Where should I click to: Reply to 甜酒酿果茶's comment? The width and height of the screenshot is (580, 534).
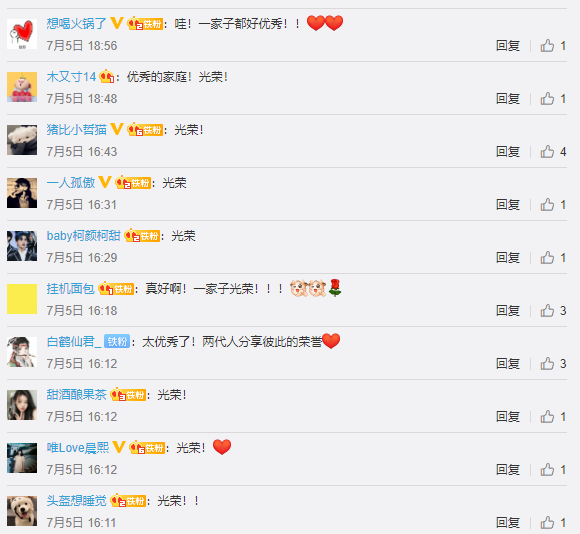[508, 417]
